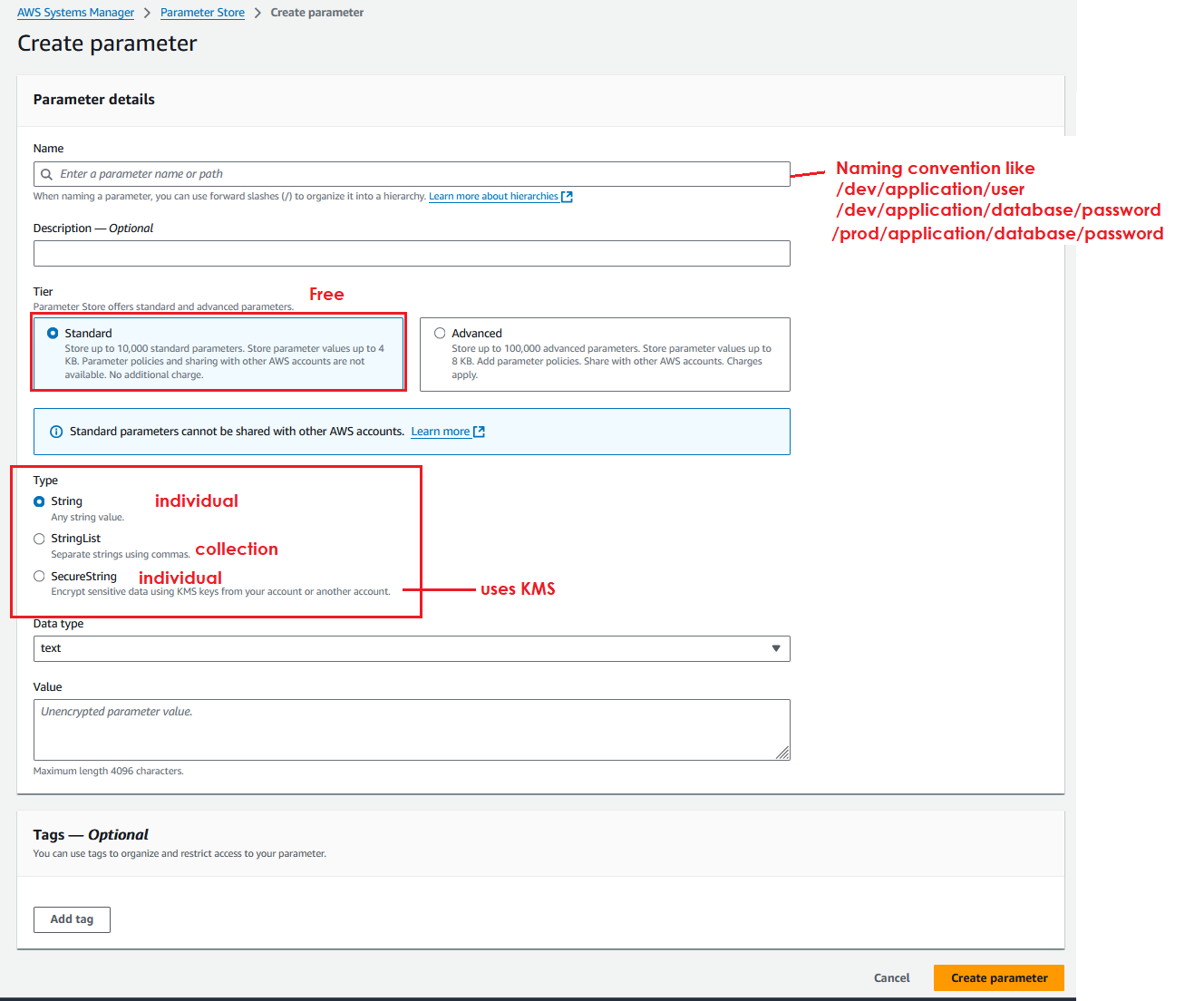Click the Add tag button
Screen dimensions: 1204x1001
point(72,919)
